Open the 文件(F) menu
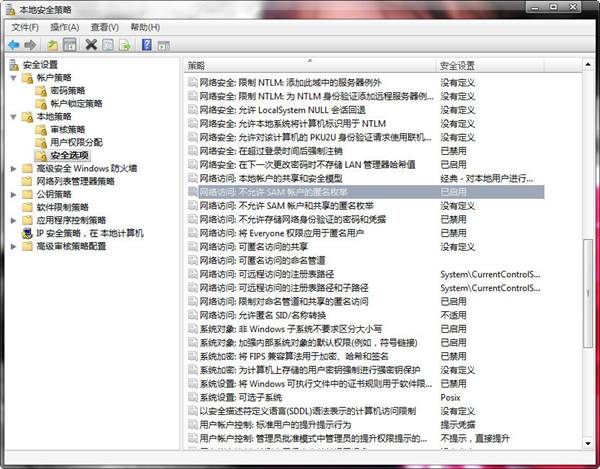 (x=25, y=27)
